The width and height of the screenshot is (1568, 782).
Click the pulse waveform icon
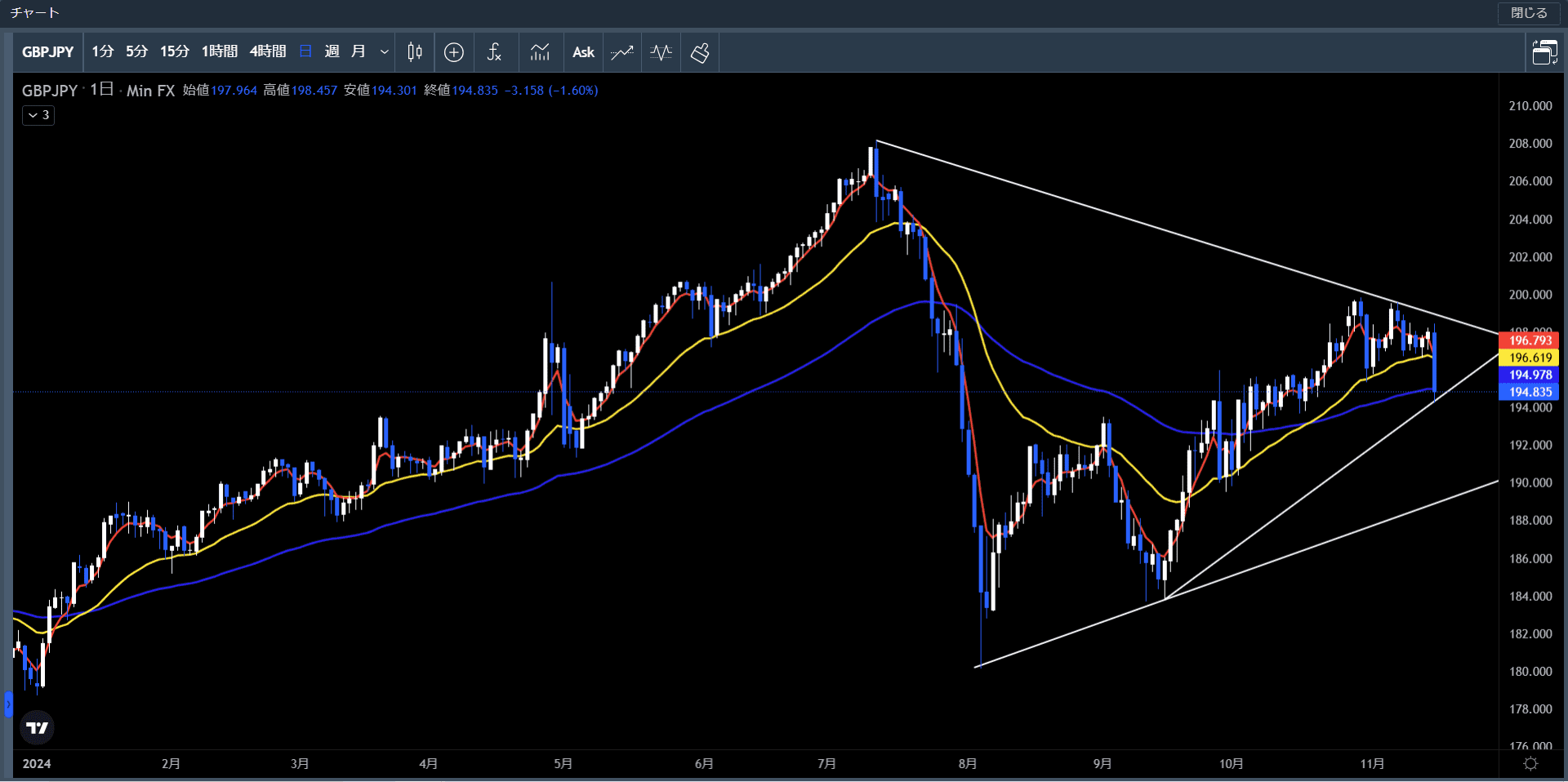(x=661, y=52)
